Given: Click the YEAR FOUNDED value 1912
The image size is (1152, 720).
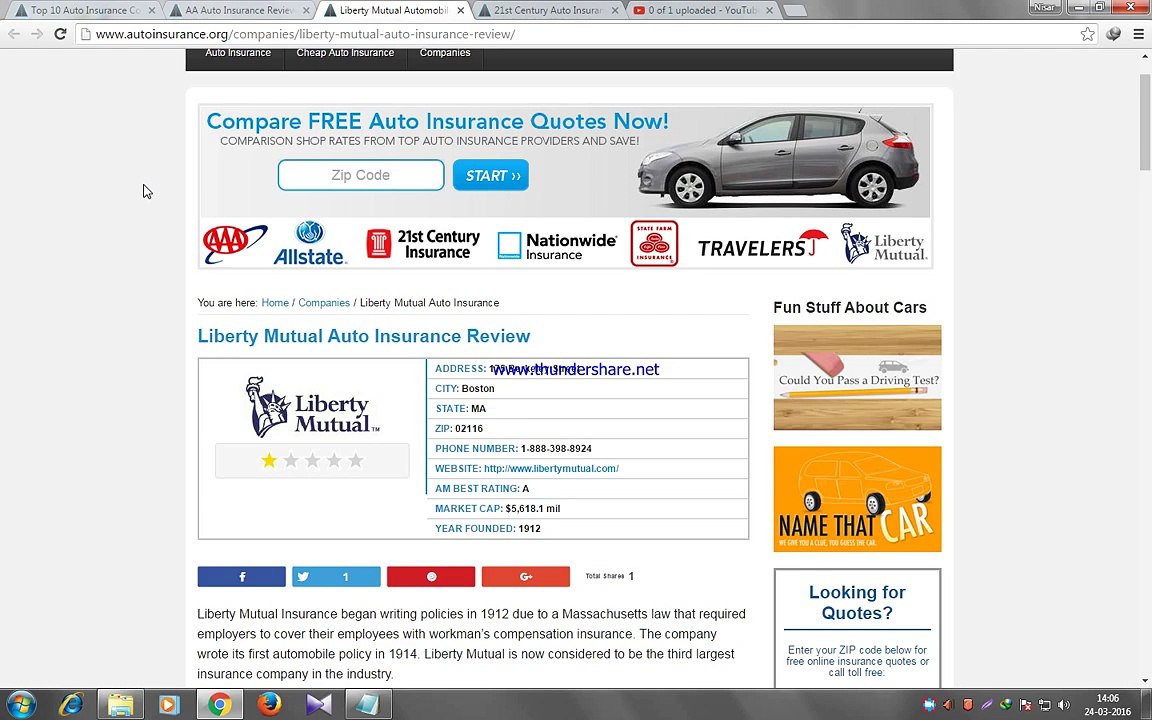Looking at the screenshot, I should click(x=529, y=529).
